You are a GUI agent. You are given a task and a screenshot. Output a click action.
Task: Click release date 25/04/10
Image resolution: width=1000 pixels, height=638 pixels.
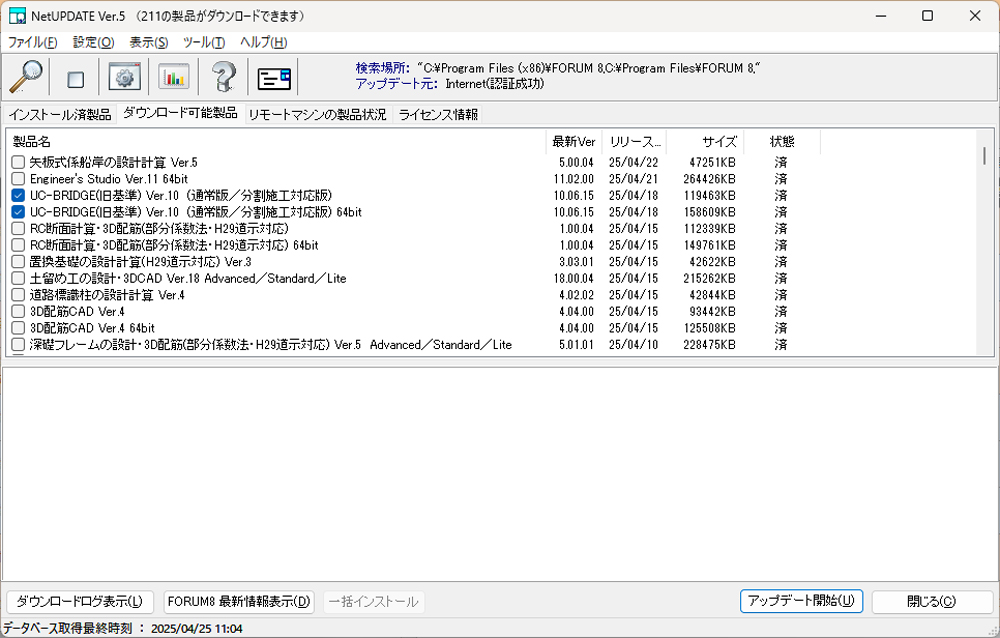tap(633, 345)
